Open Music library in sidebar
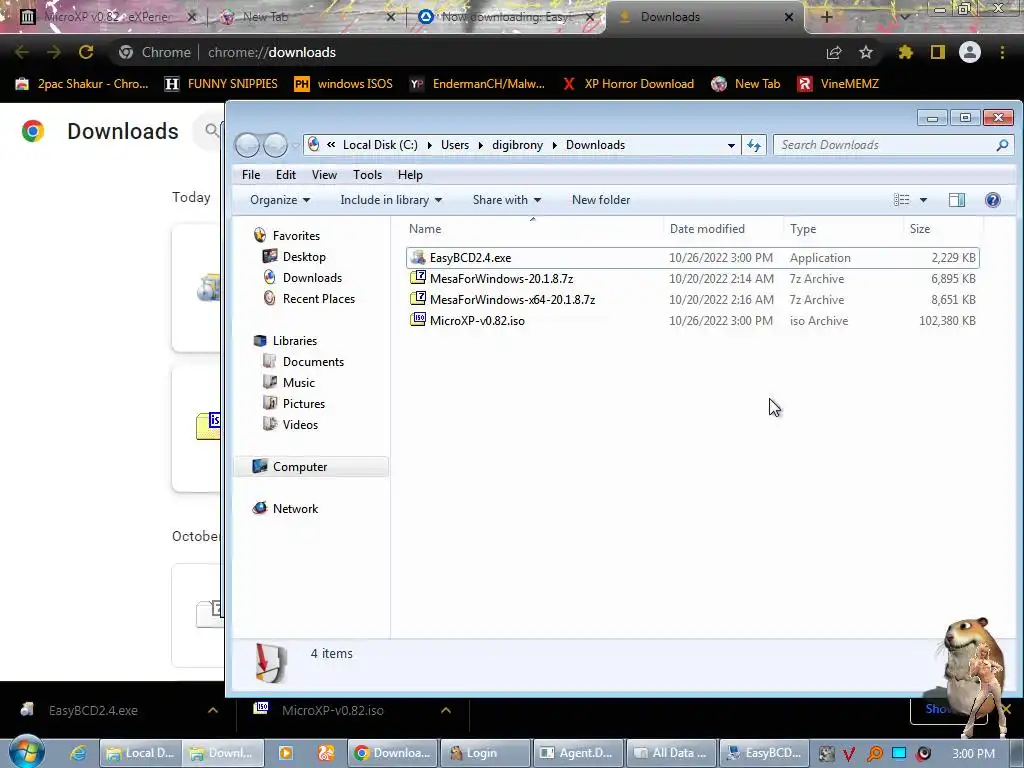Viewport: 1024px width, 768px height. click(x=298, y=383)
